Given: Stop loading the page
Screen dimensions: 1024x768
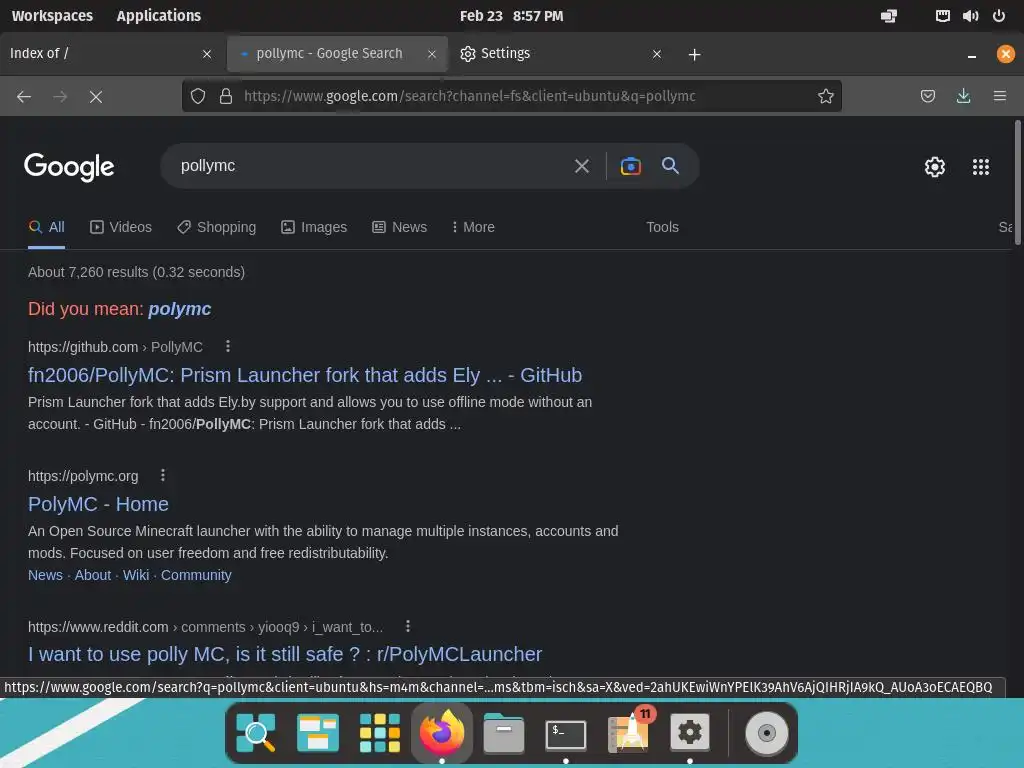Looking at the screenshot, I should coord(95,97).
